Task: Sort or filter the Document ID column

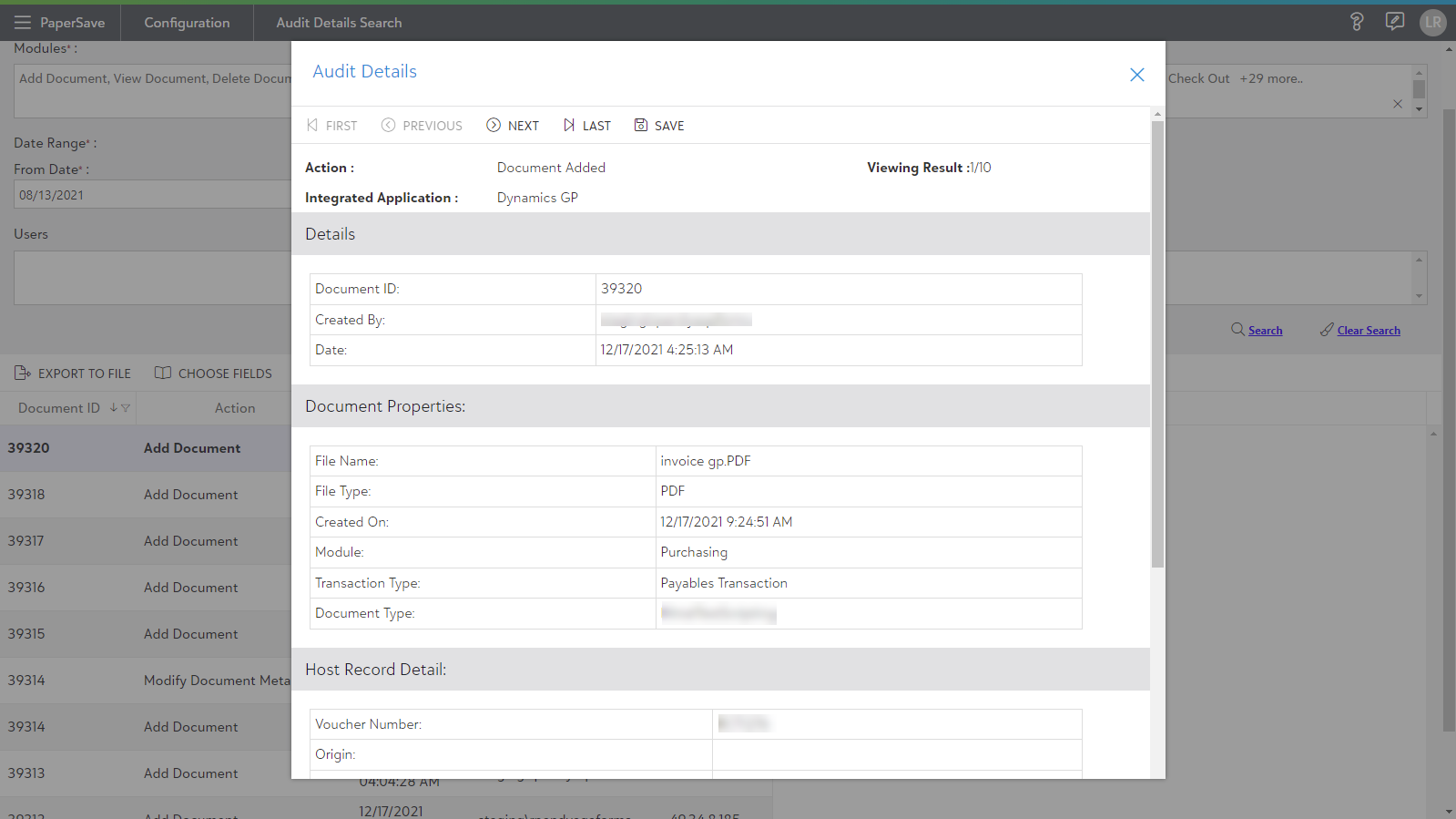Action: point(120,408)
